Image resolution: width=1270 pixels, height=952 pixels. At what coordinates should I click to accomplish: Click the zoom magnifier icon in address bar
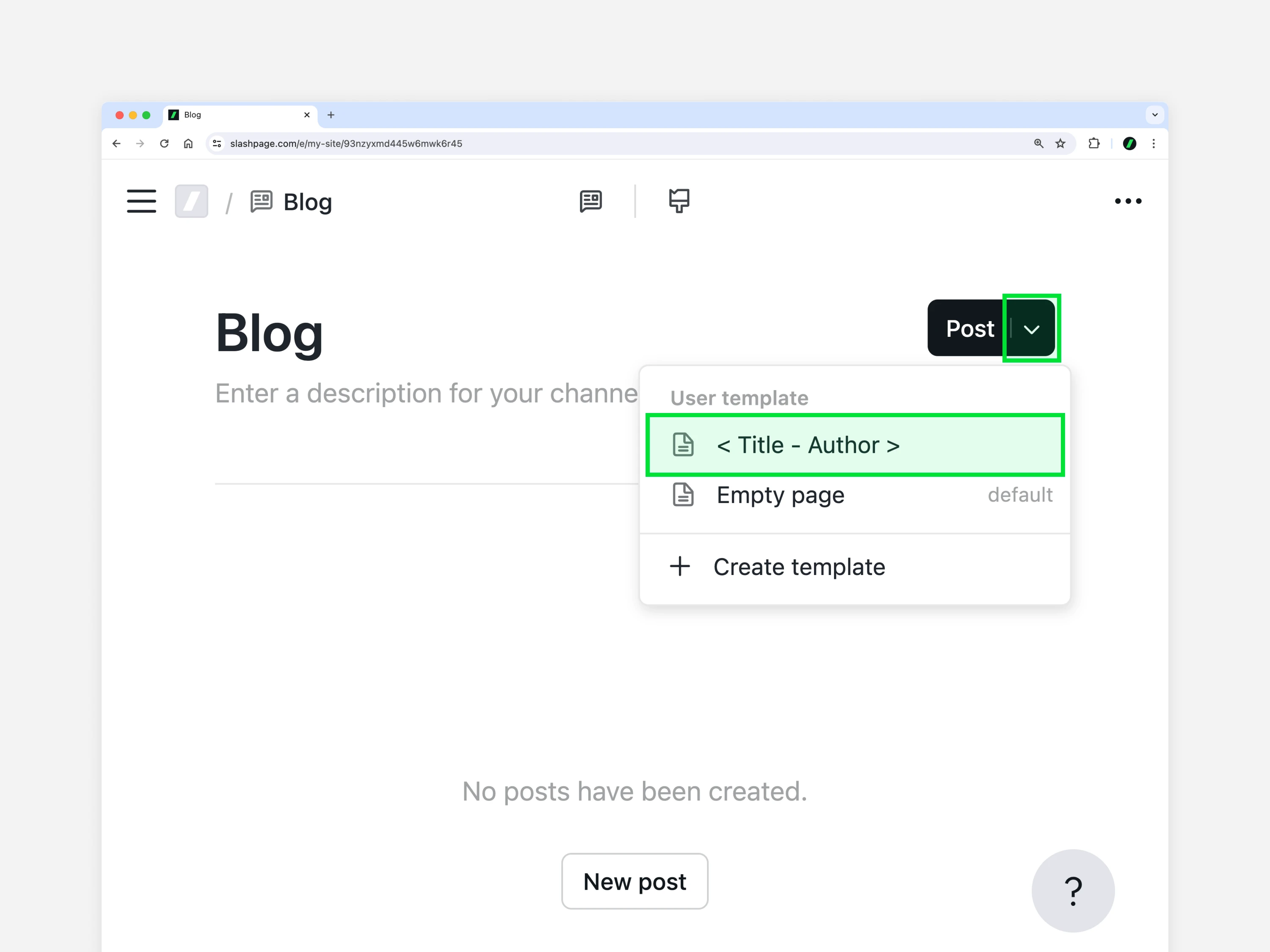(1038, 143)
